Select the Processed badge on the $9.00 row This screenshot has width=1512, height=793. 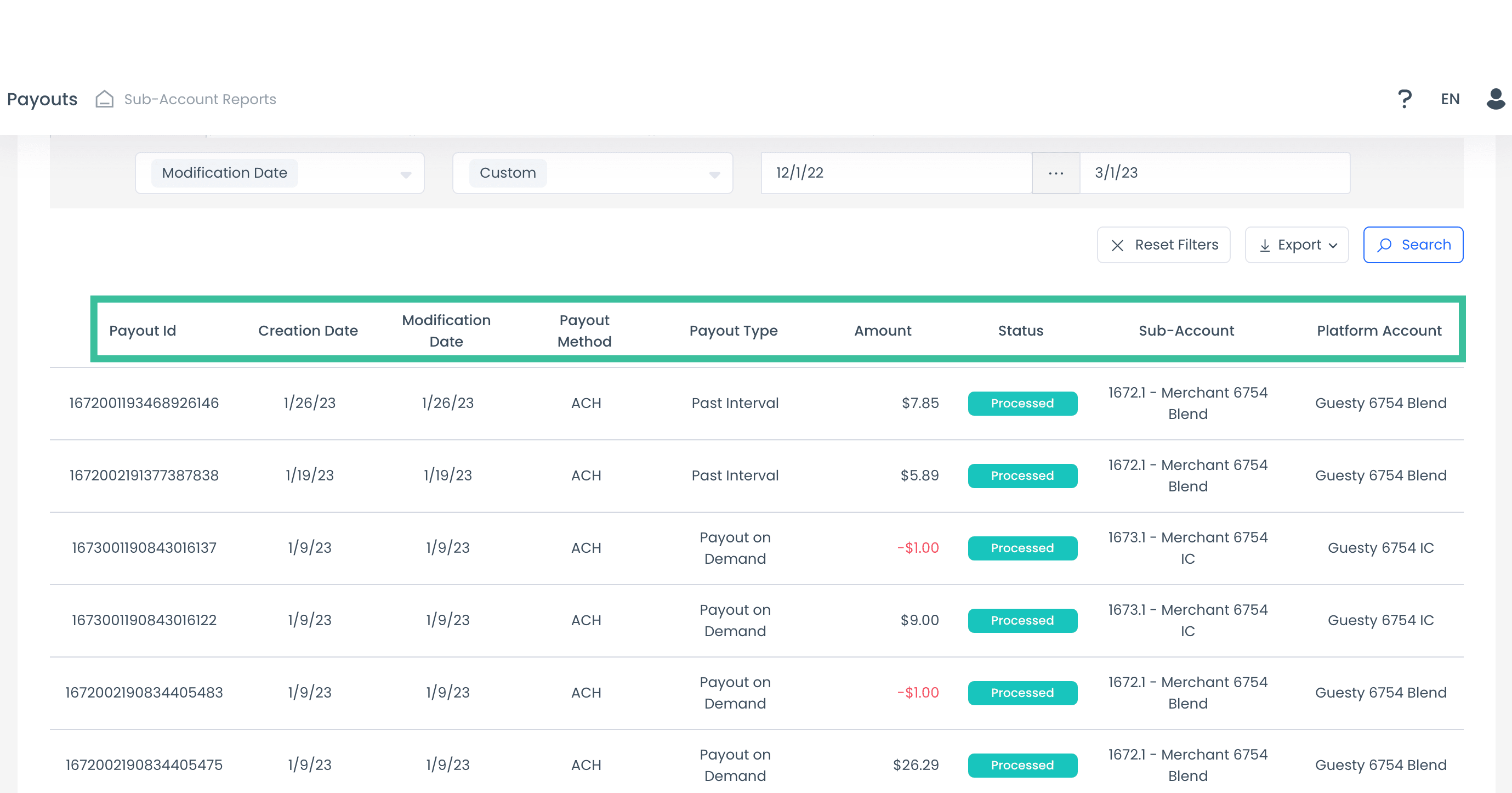[x=1022, y=620]
